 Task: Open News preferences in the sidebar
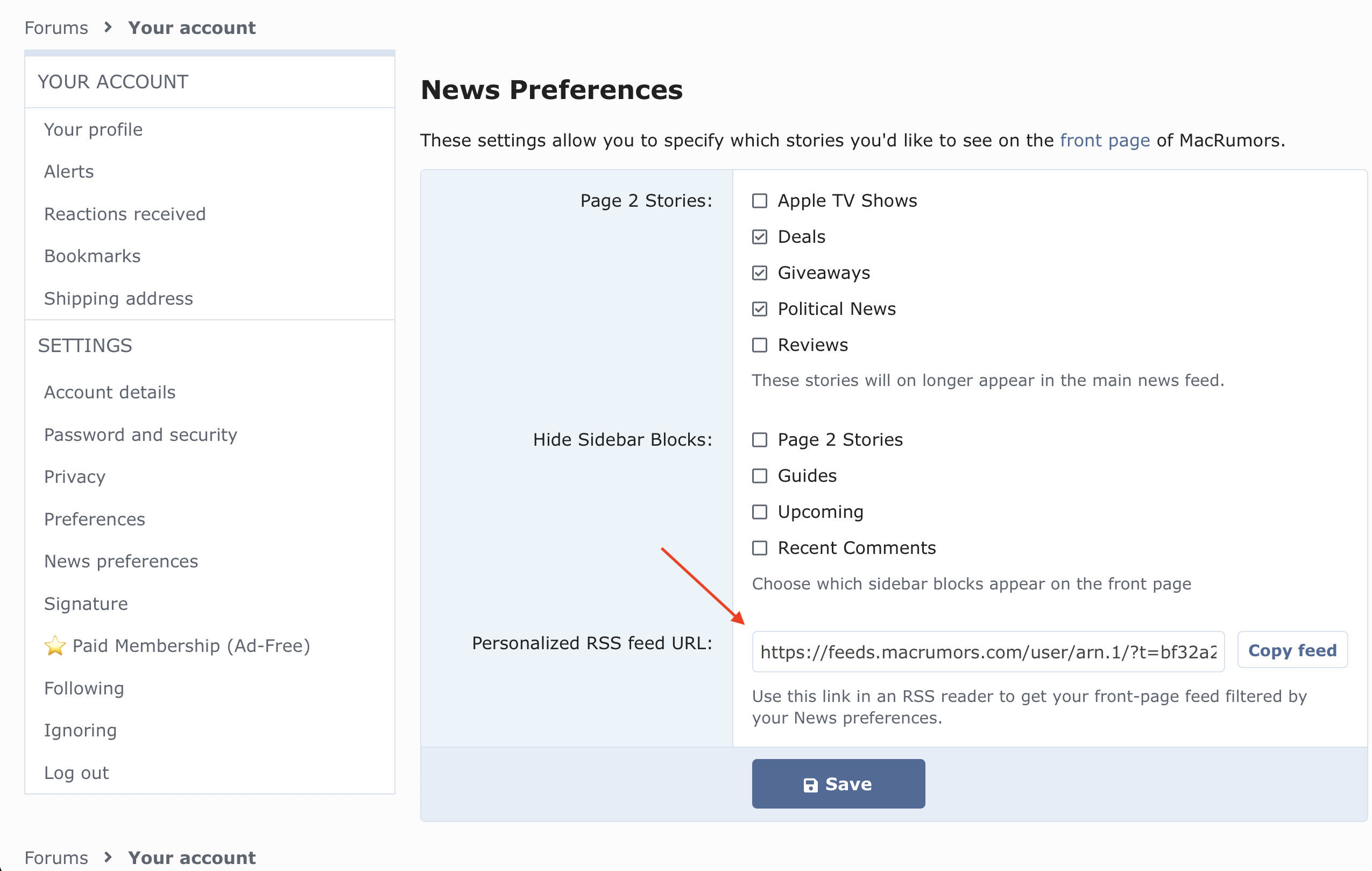point(121,561)
